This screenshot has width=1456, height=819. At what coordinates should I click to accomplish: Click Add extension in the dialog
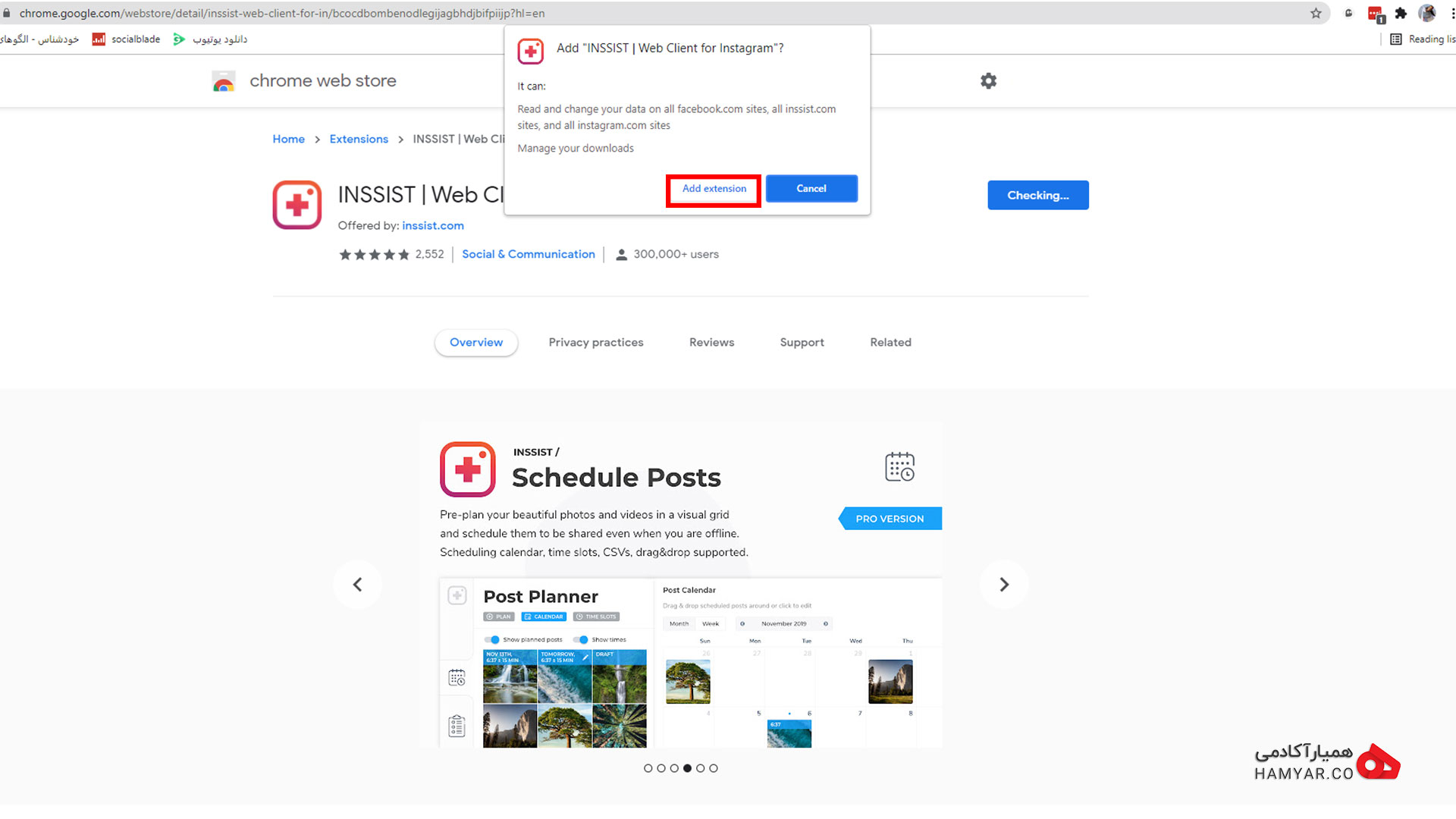pyautogui.click(x=714, y=189)
